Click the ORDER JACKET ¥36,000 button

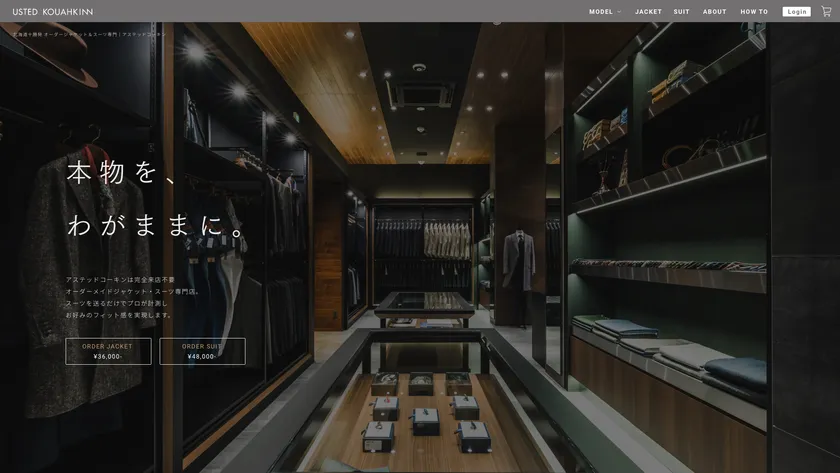108,351
